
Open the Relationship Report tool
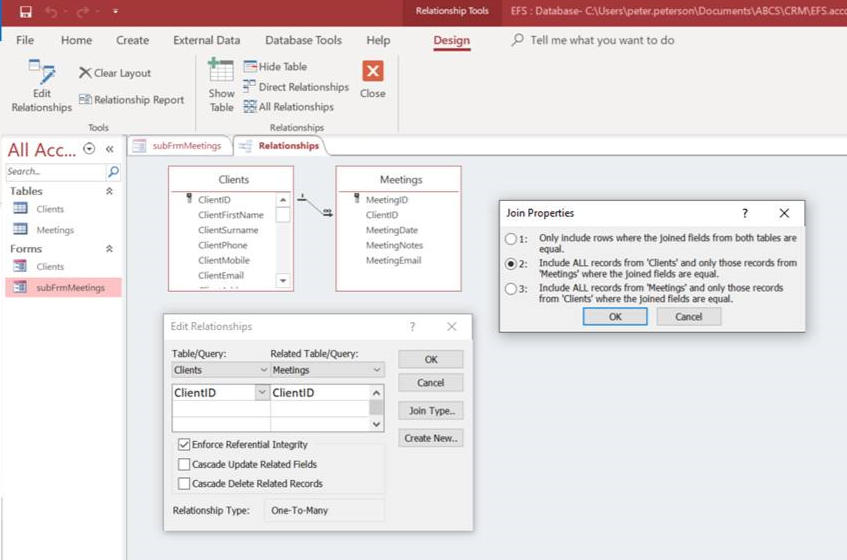pyautogui.click(x=131, y=100)
